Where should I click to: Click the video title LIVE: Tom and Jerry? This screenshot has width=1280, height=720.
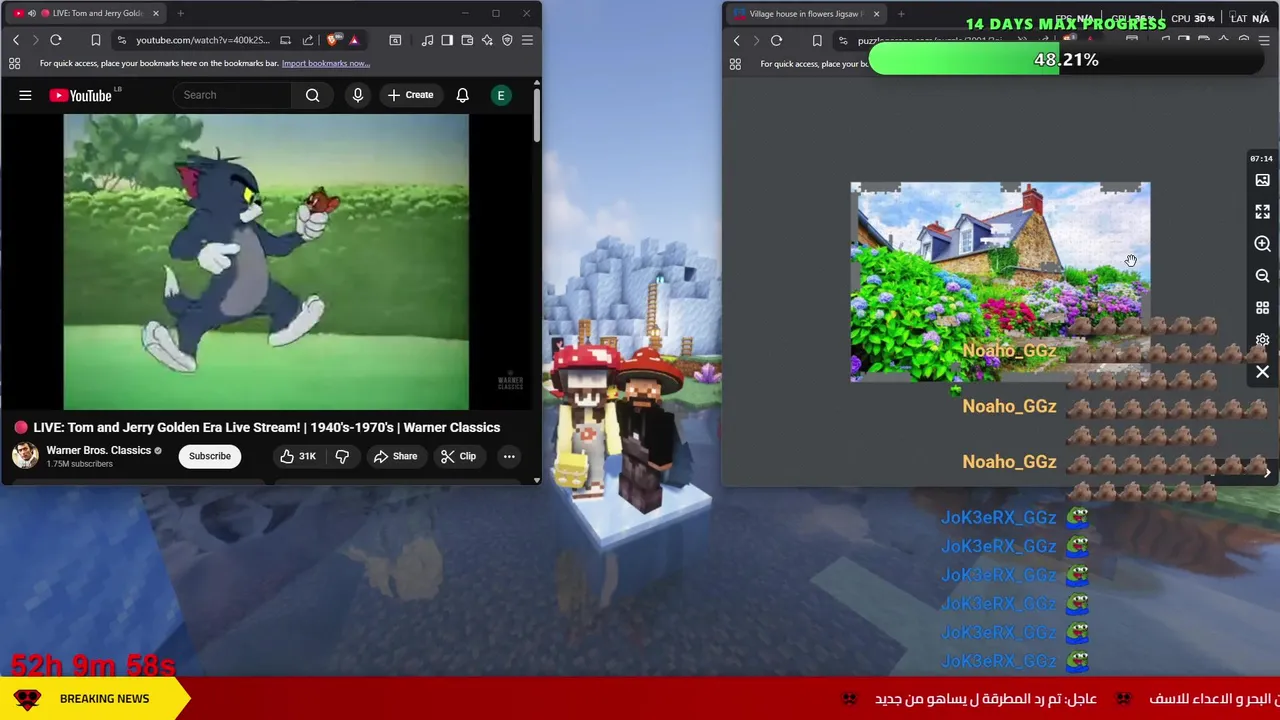(267, 427)
